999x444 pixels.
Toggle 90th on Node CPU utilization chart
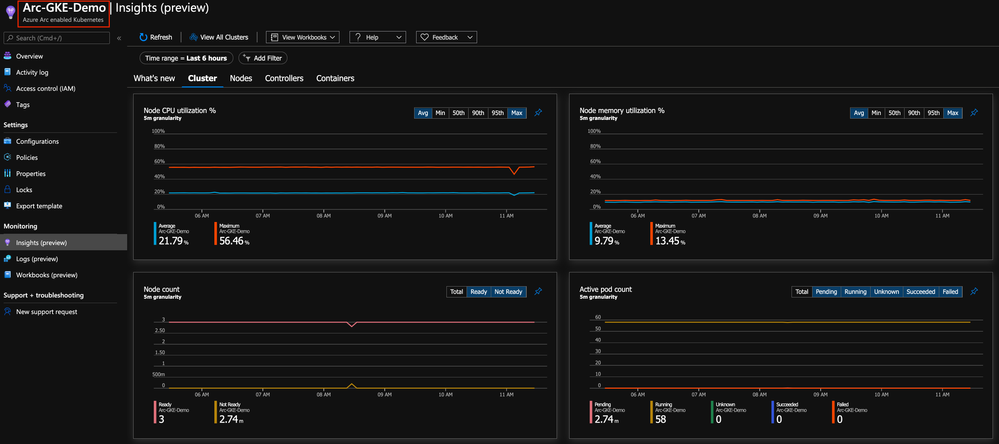[478, 113]
